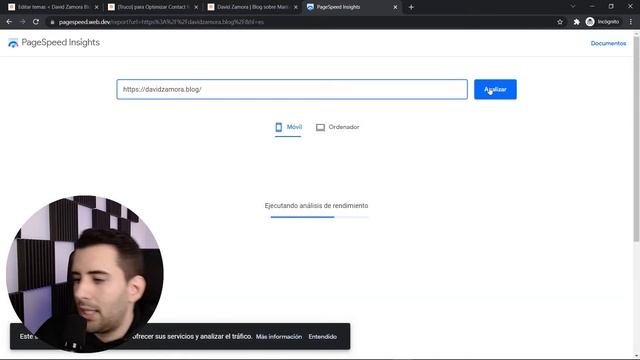Click the Ejecutando análisis de rendimiento text
This screenshot has height=360, width=640.
tap(316, 206)
